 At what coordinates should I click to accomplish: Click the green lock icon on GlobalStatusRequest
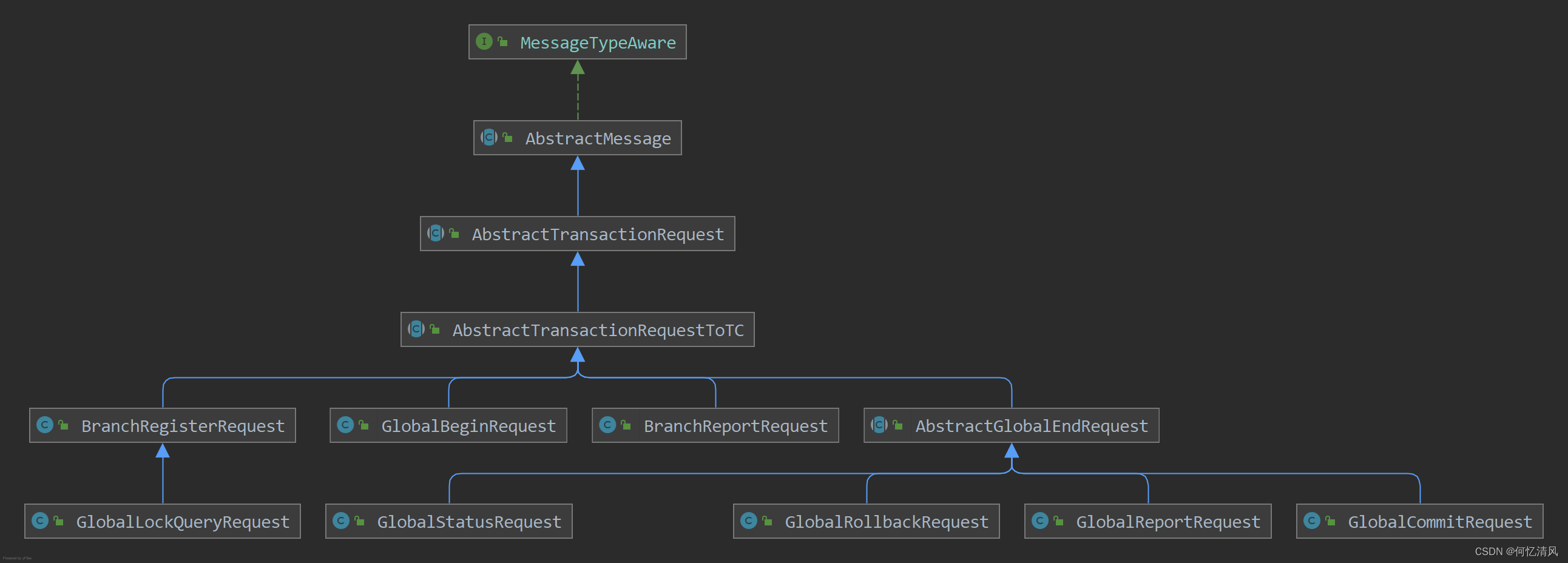coord(359,521)
